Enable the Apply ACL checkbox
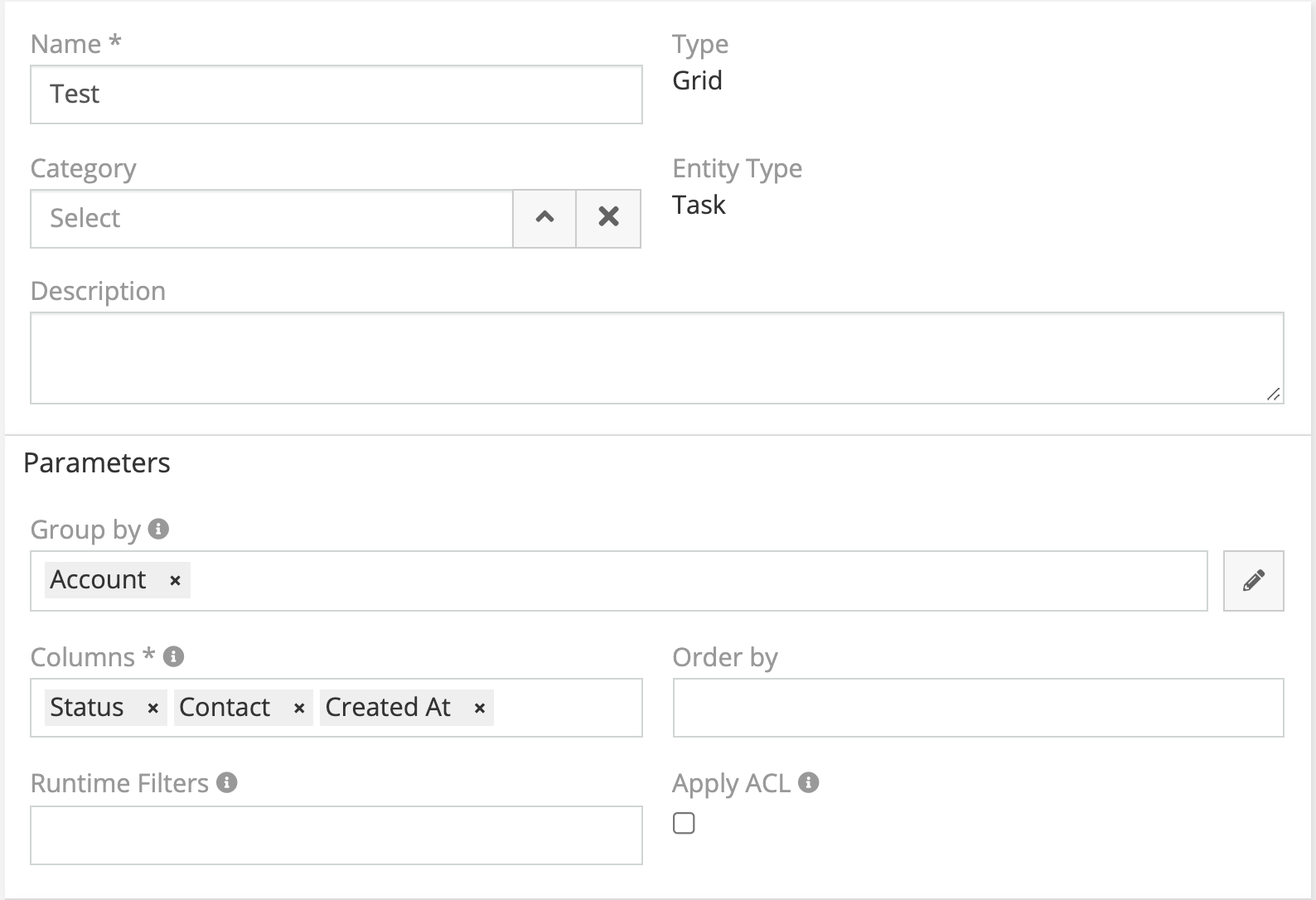 [x=684, y=823]
